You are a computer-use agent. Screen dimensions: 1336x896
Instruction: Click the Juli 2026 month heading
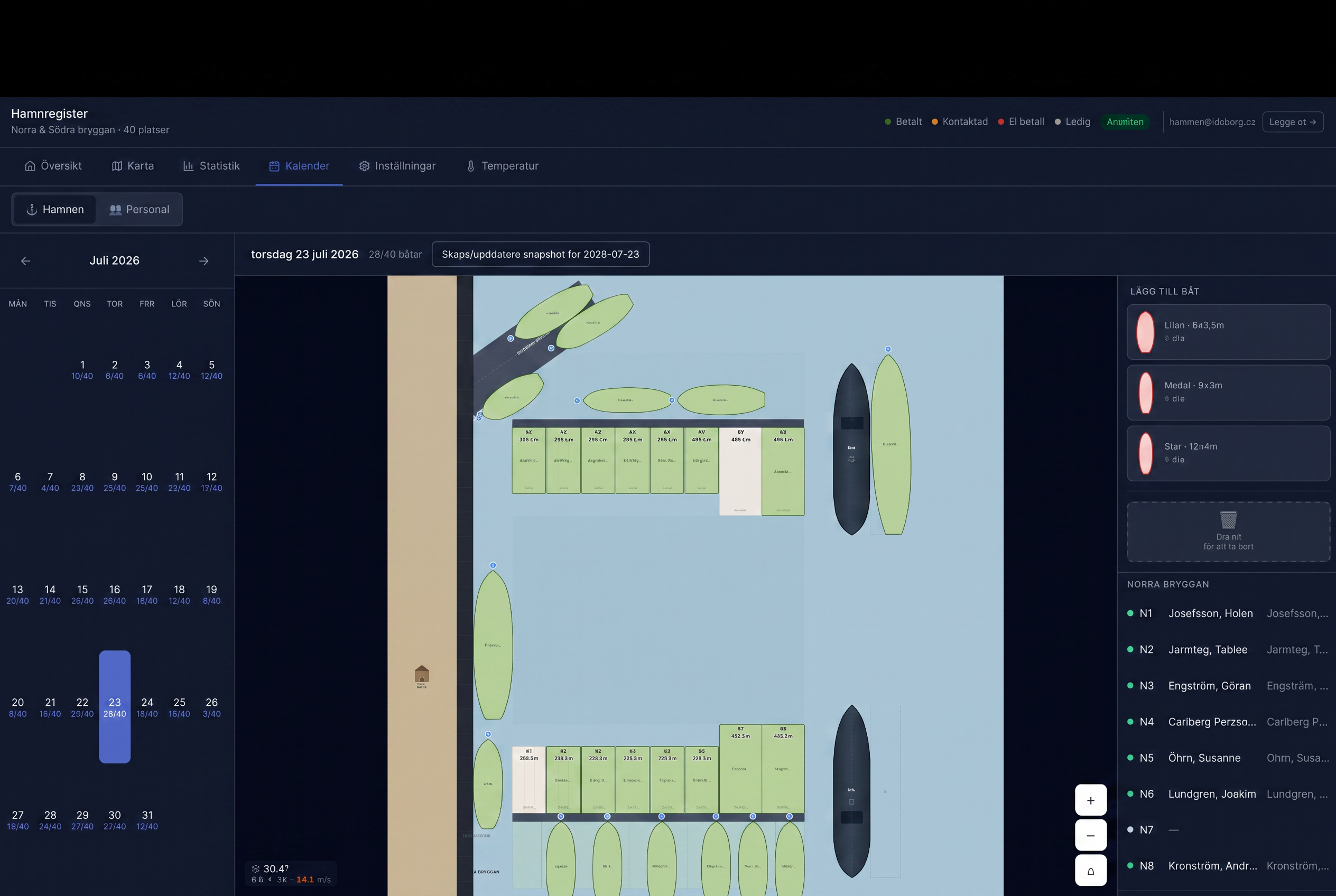click(x=114, y=260)
